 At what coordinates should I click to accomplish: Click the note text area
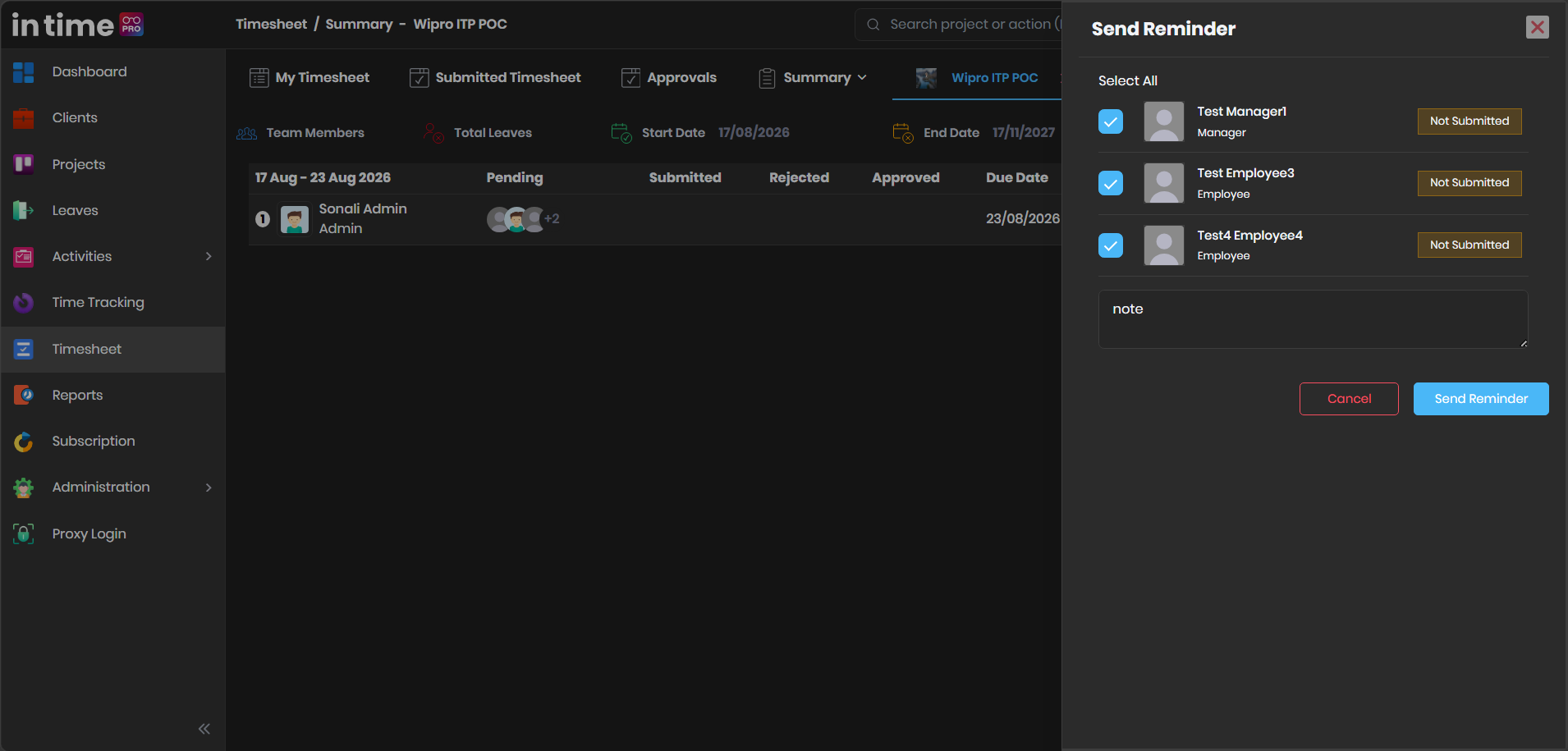(1314, 319)
